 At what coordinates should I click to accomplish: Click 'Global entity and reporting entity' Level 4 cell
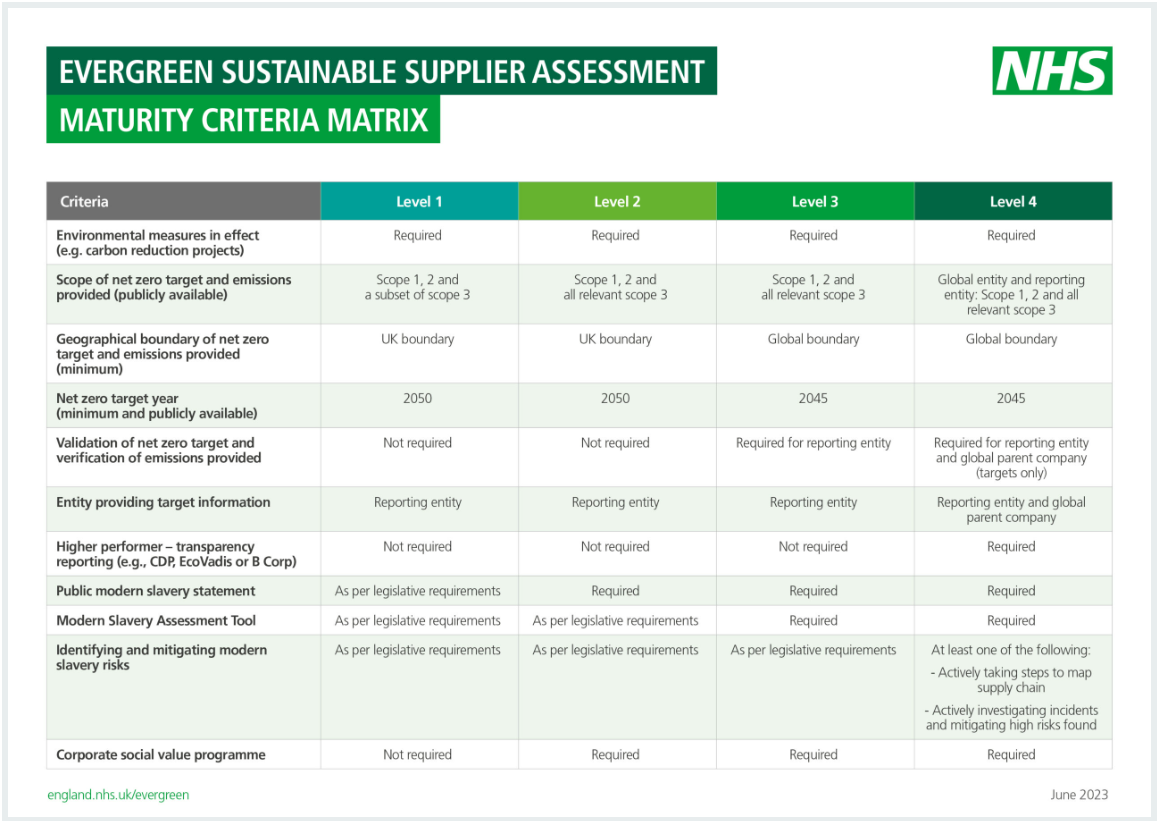(1011, 294)
